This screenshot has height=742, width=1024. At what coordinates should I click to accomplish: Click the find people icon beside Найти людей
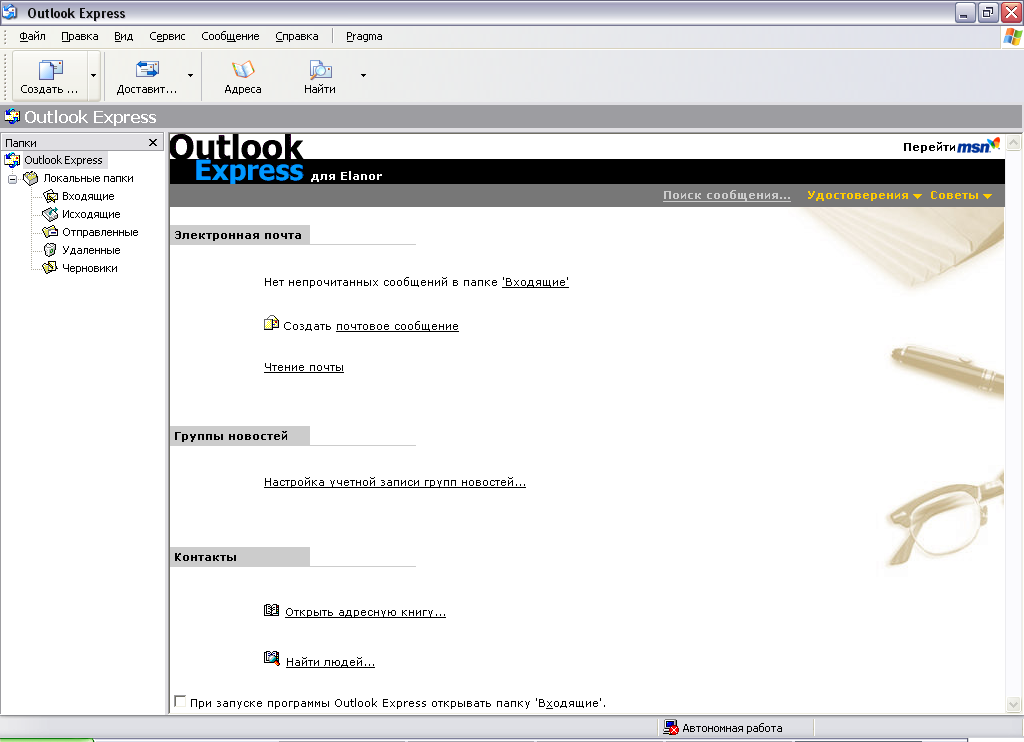[x=272, y=658]
